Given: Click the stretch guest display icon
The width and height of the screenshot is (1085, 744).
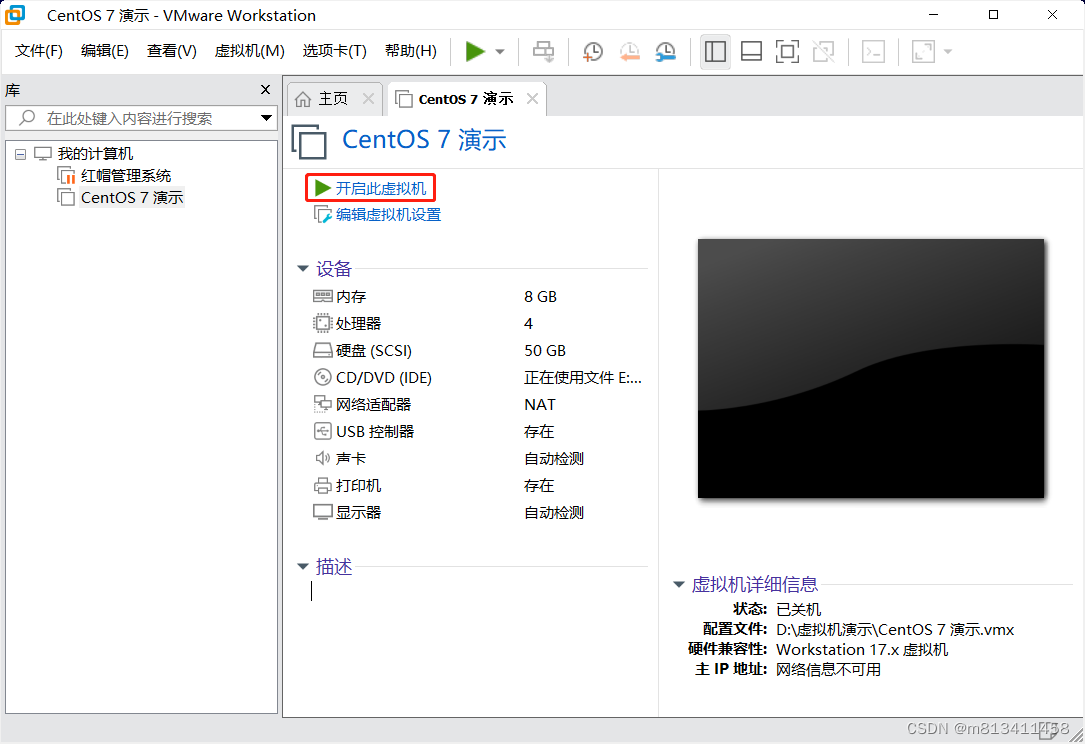Looking at the screenshot, I should [x=924, y=51].
